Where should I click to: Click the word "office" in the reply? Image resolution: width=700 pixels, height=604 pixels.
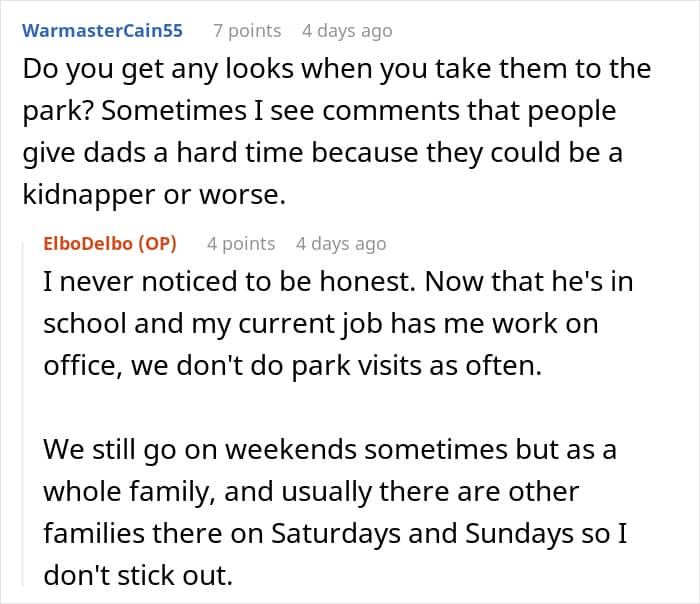pyautogui.click(x=79, y=365)
